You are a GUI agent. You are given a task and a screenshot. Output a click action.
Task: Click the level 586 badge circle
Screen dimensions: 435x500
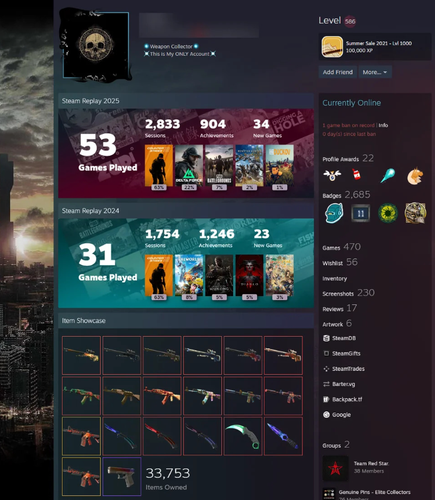point(350,21)
